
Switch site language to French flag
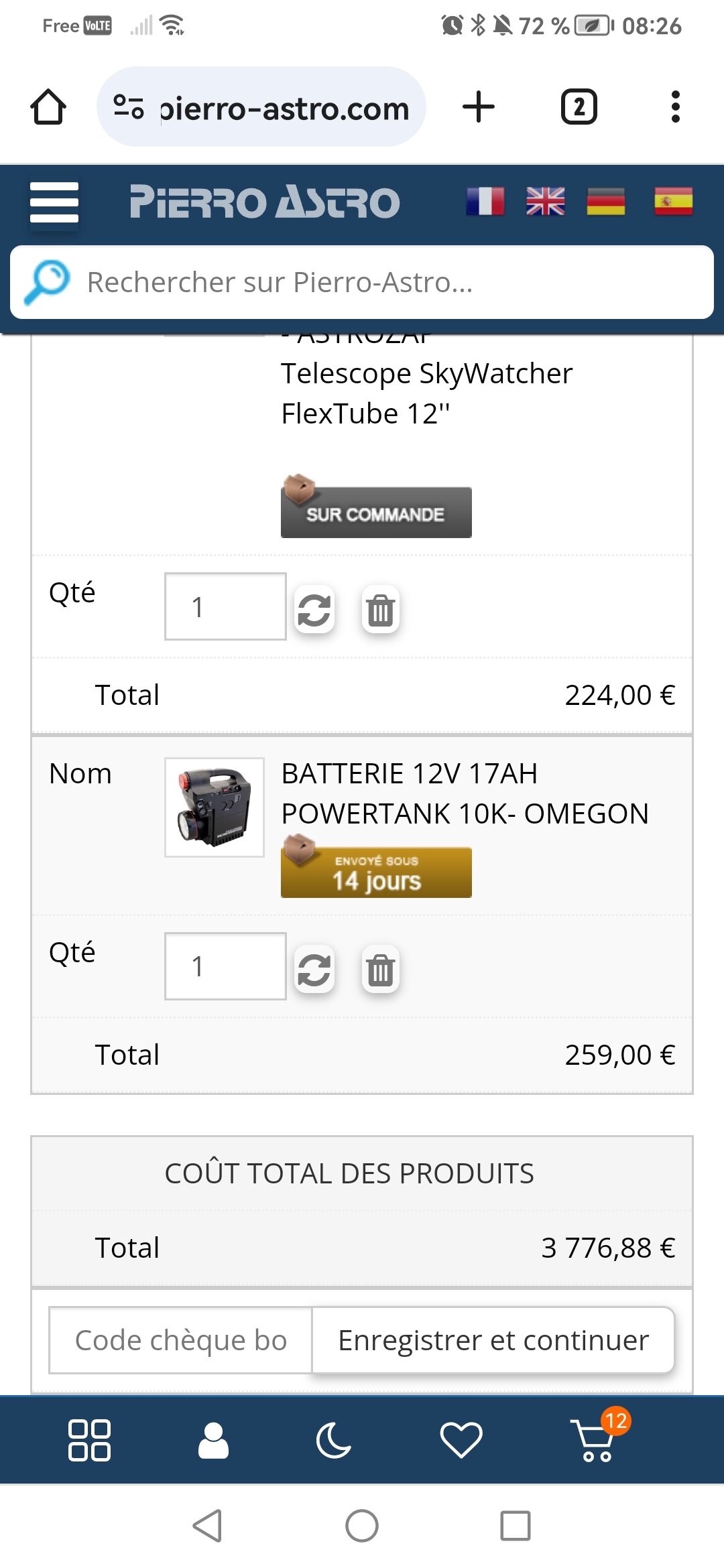click(485, 202)
